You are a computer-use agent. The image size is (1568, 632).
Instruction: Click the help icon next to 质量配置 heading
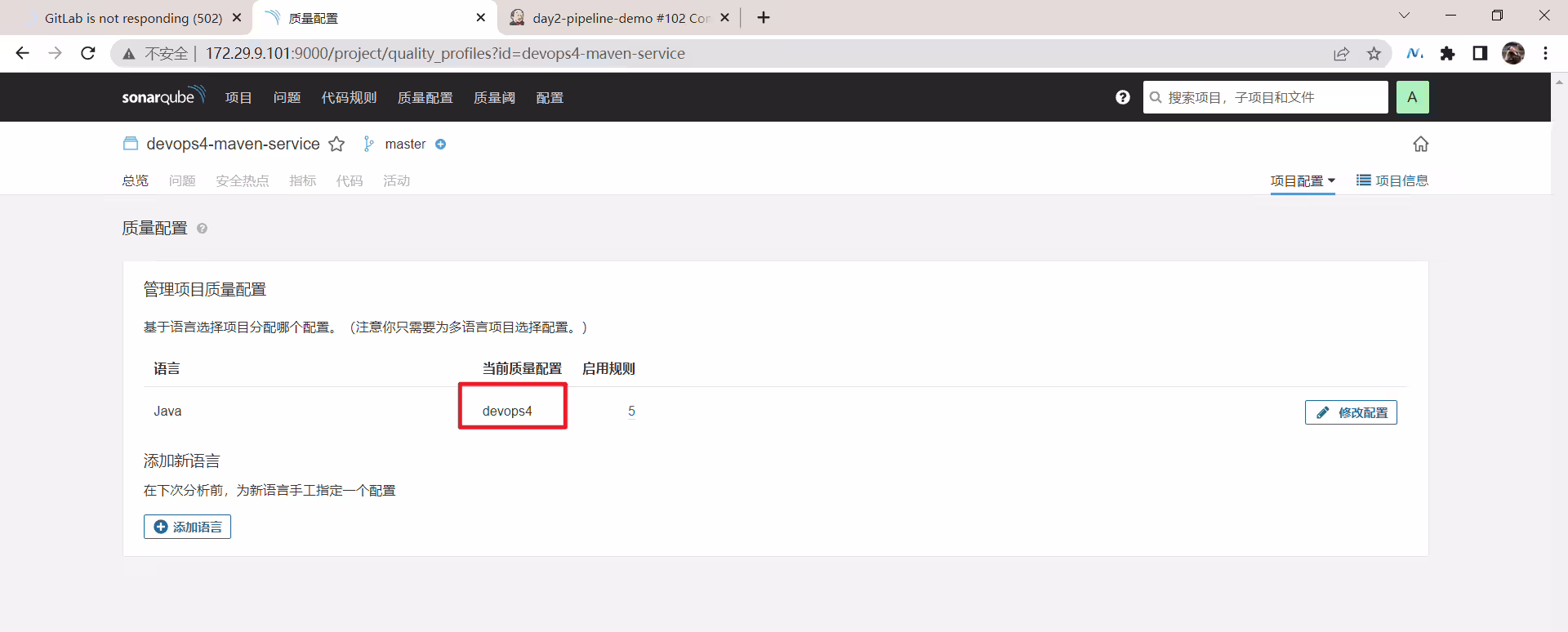click(202, 229)
